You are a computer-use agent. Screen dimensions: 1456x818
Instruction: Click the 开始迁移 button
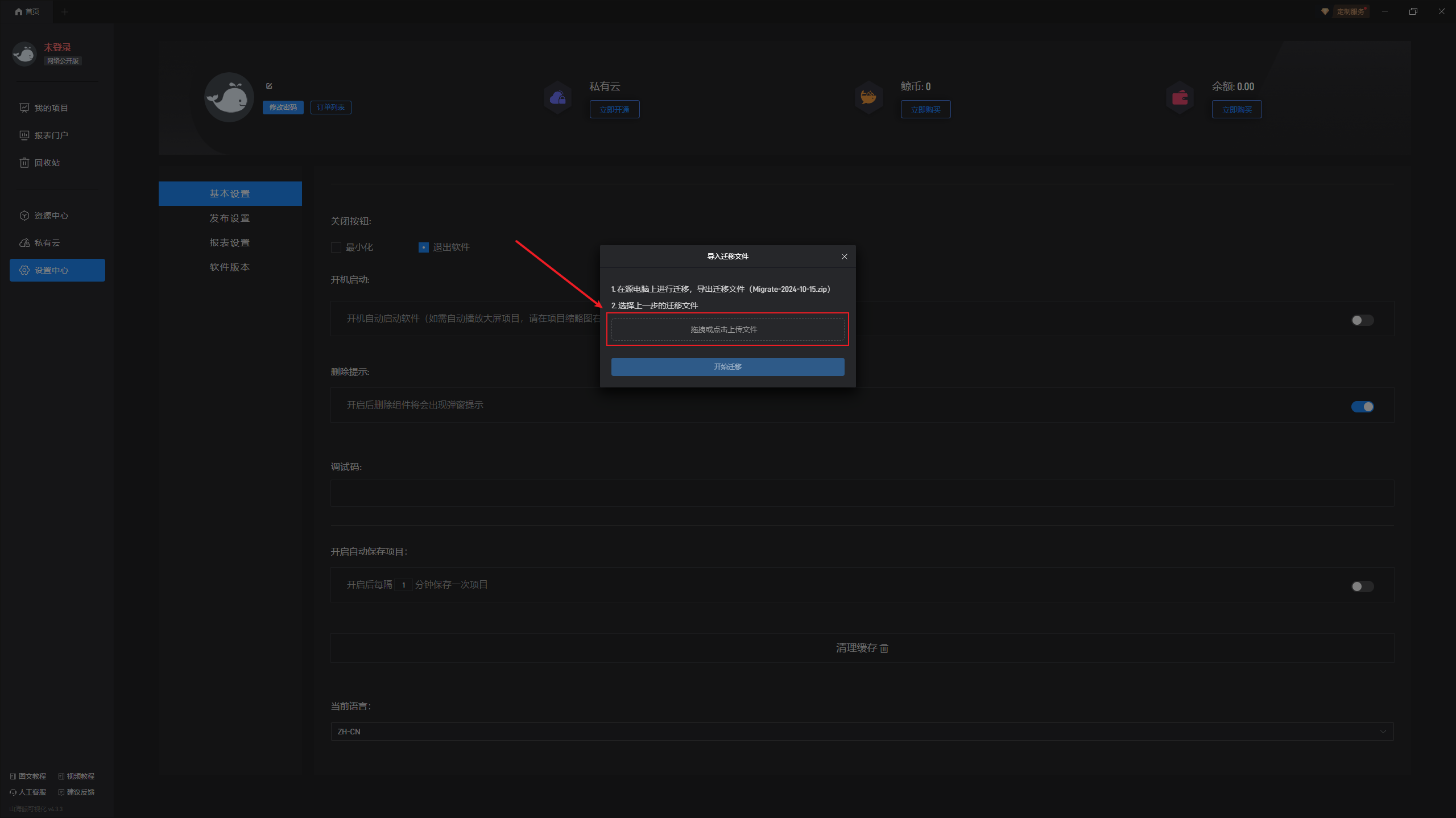727,367
